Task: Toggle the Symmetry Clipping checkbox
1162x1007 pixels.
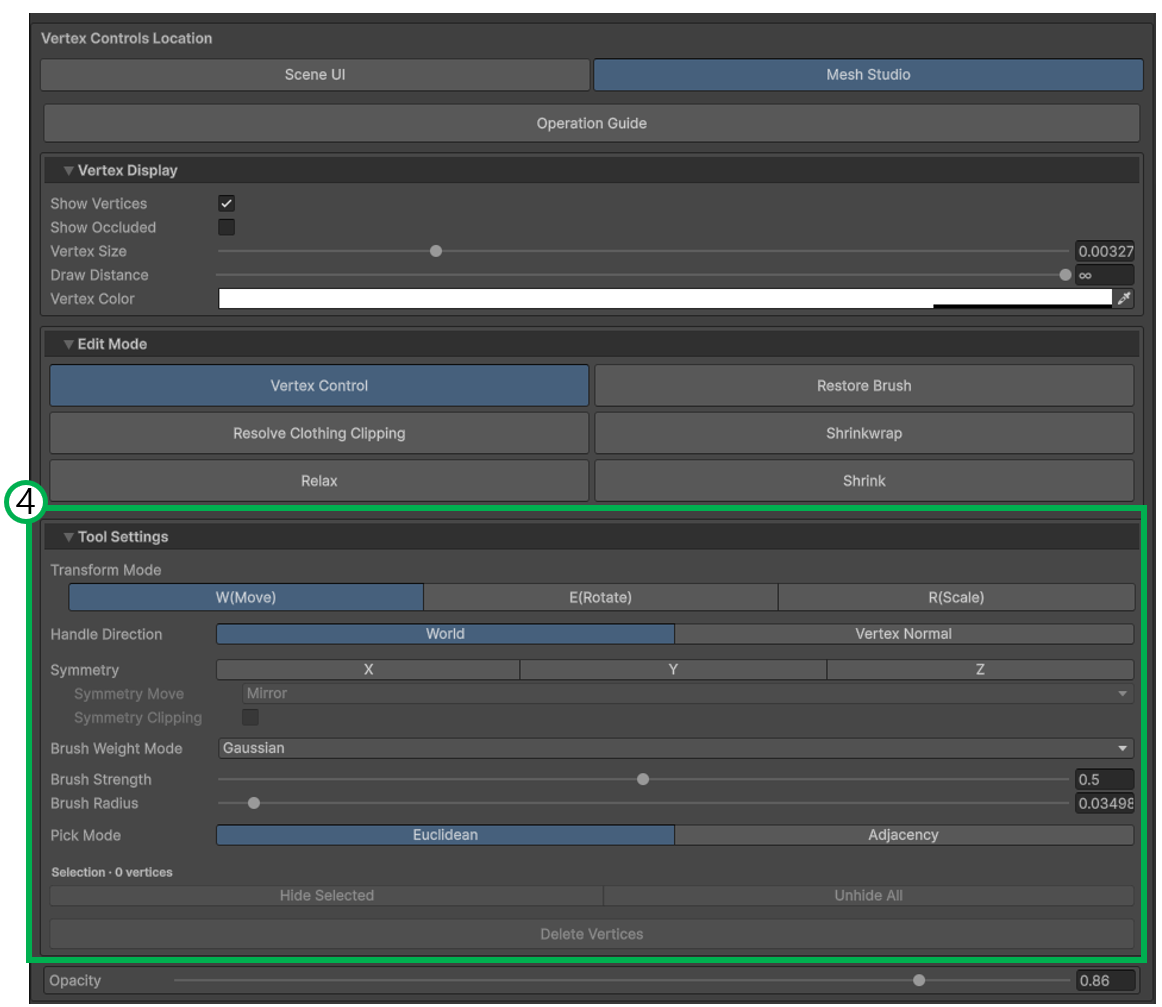Action: 250,717
